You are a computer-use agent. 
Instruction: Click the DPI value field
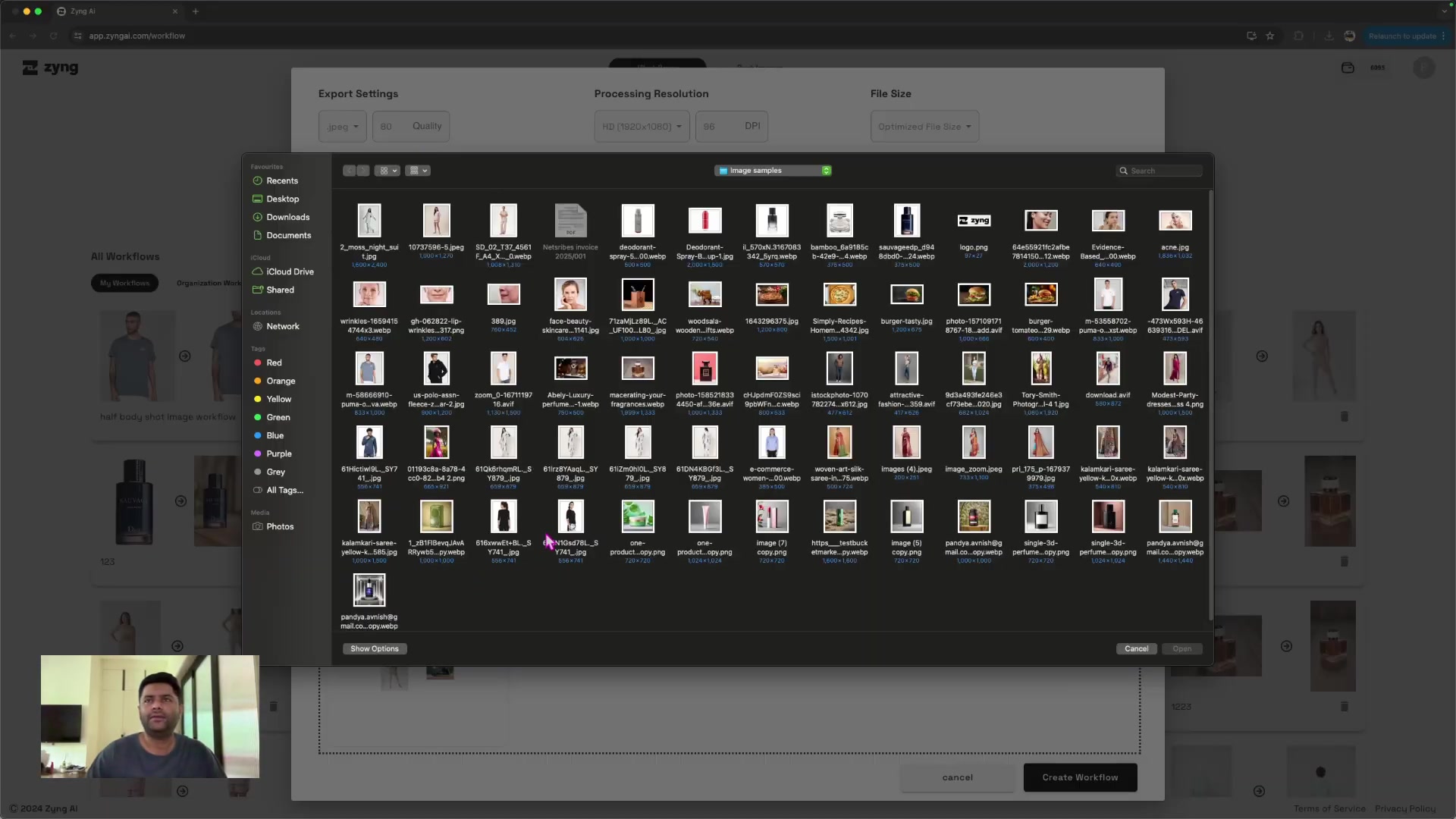(731, 127)
